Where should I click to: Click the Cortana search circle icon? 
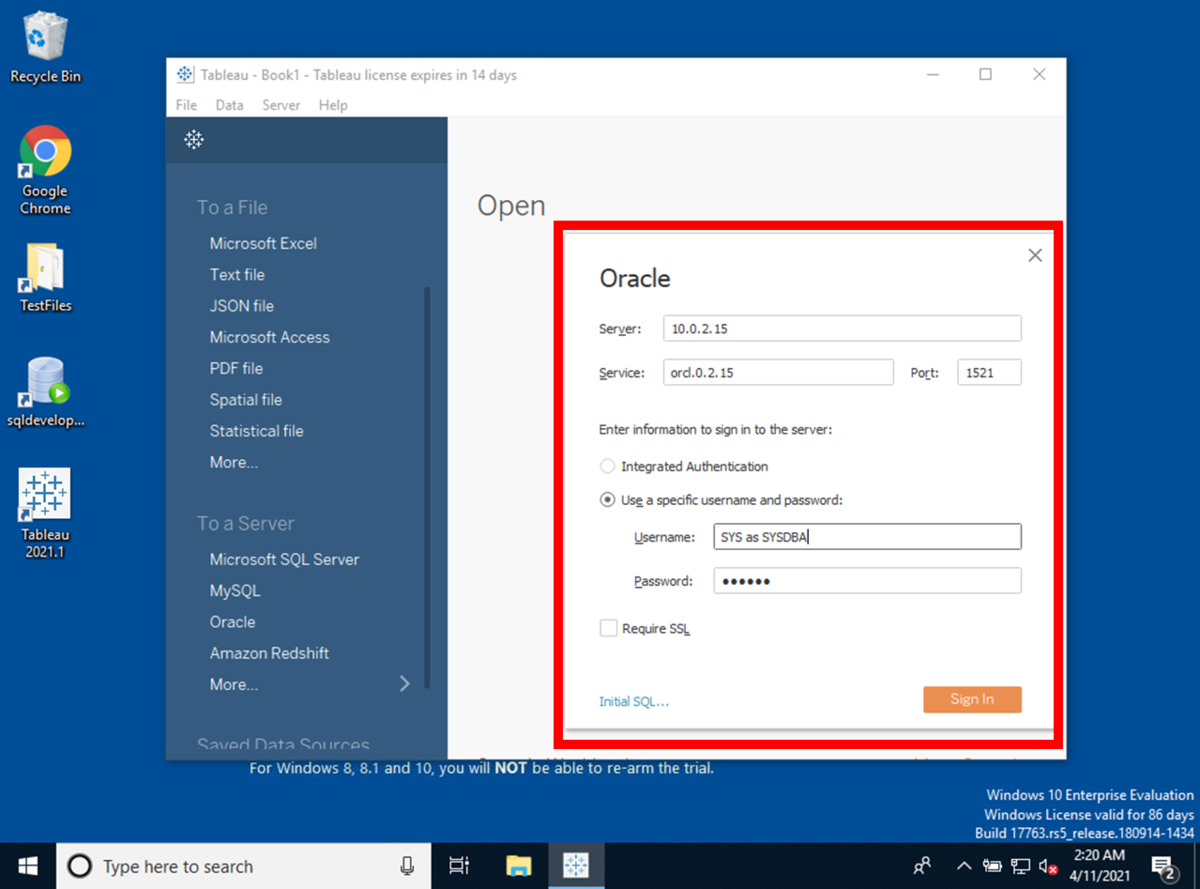tap(80, 866)
